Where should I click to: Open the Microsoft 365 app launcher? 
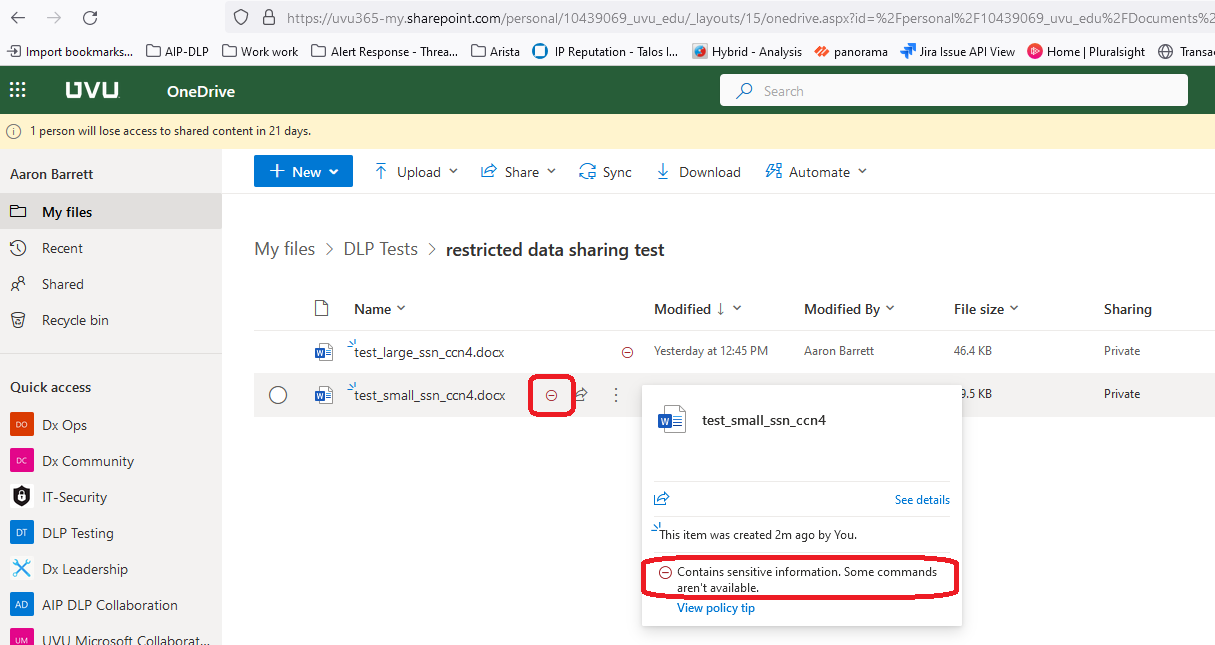[x=17, y=89]
